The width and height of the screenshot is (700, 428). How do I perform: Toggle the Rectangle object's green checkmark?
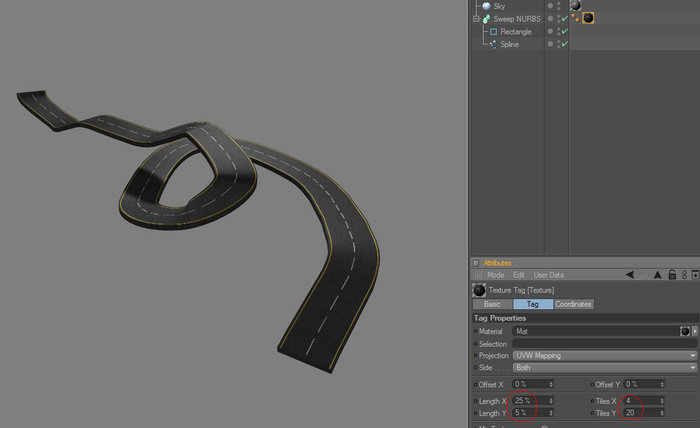(x=565, y=31)
